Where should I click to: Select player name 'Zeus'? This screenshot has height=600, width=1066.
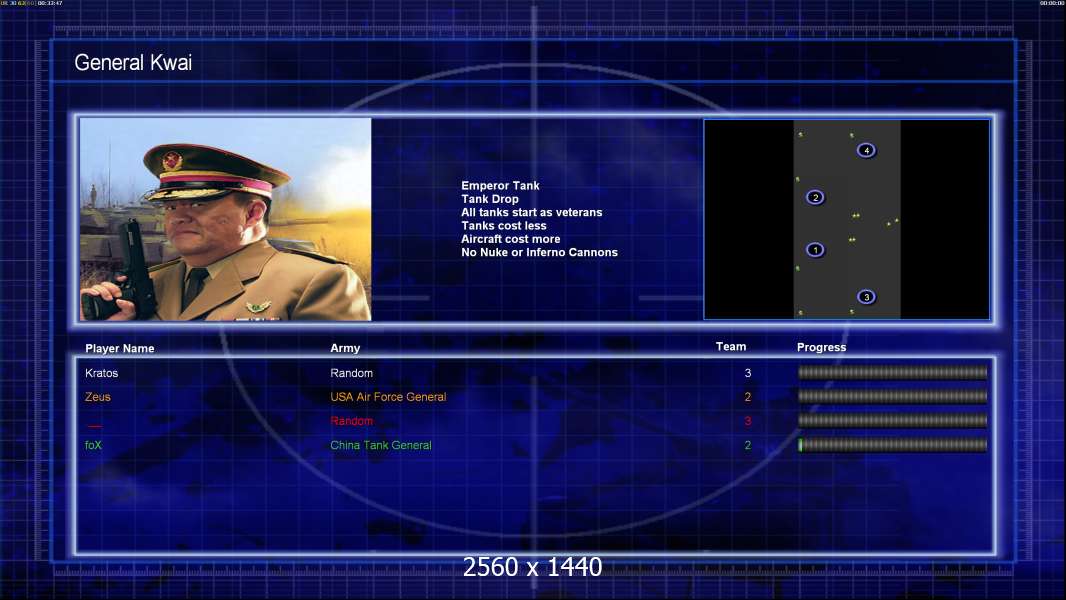98,397
